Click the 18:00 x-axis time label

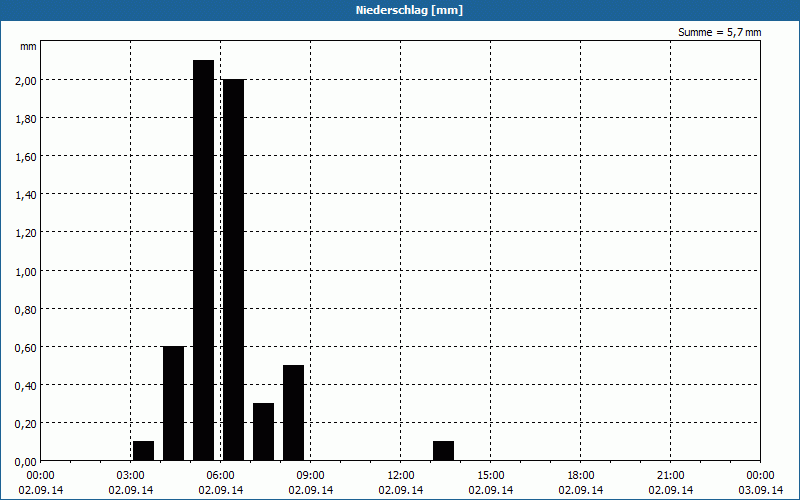click(x=581, y=476)
